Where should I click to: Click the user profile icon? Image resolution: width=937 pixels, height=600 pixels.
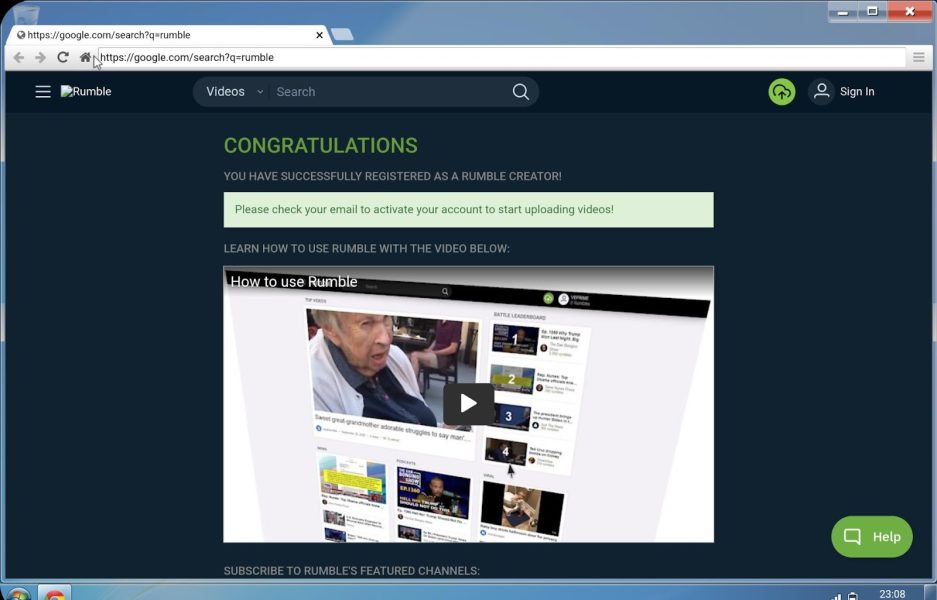[822, 91]
